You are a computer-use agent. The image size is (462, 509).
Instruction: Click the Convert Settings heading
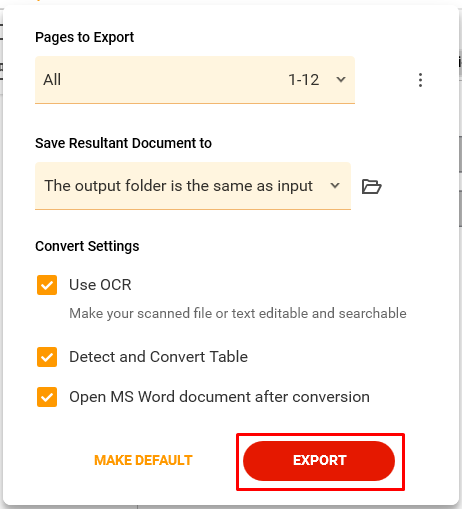click(x=87, y=246)
